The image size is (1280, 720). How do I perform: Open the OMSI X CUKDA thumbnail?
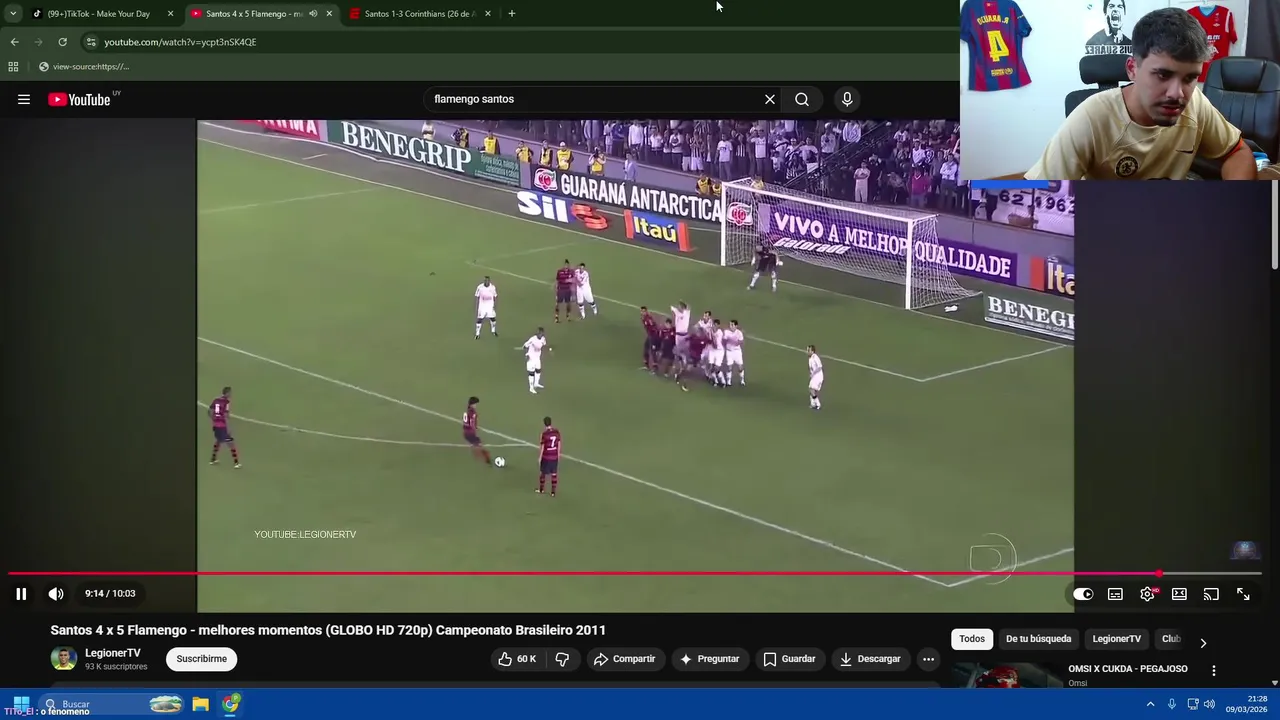(1007, 675)
